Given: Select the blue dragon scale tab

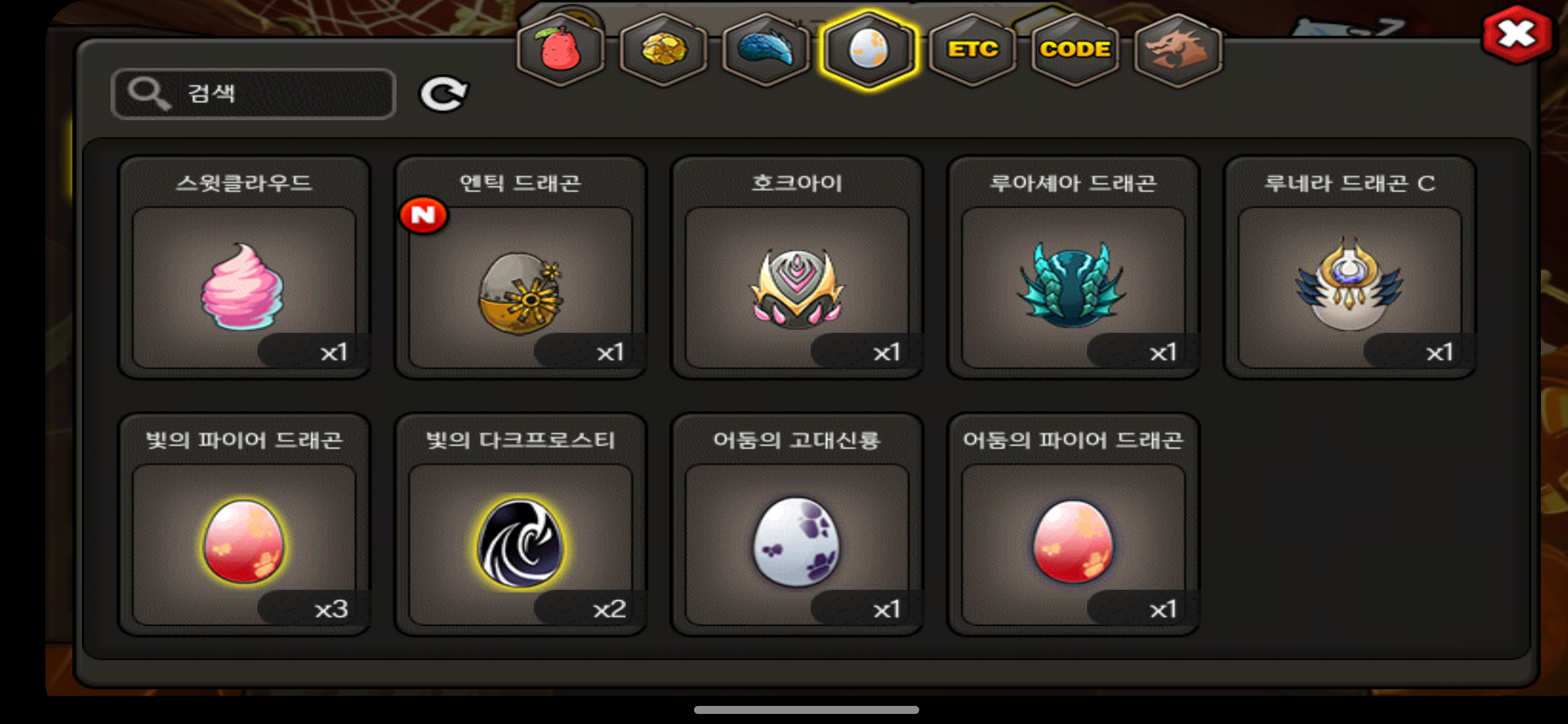Looking at the screenshot, I should [766, 49].
